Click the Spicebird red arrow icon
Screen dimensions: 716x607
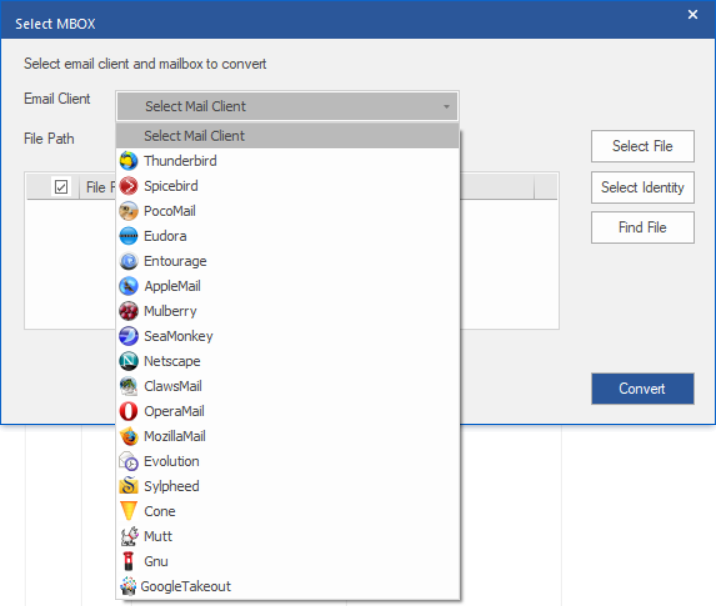click(128, 186)
